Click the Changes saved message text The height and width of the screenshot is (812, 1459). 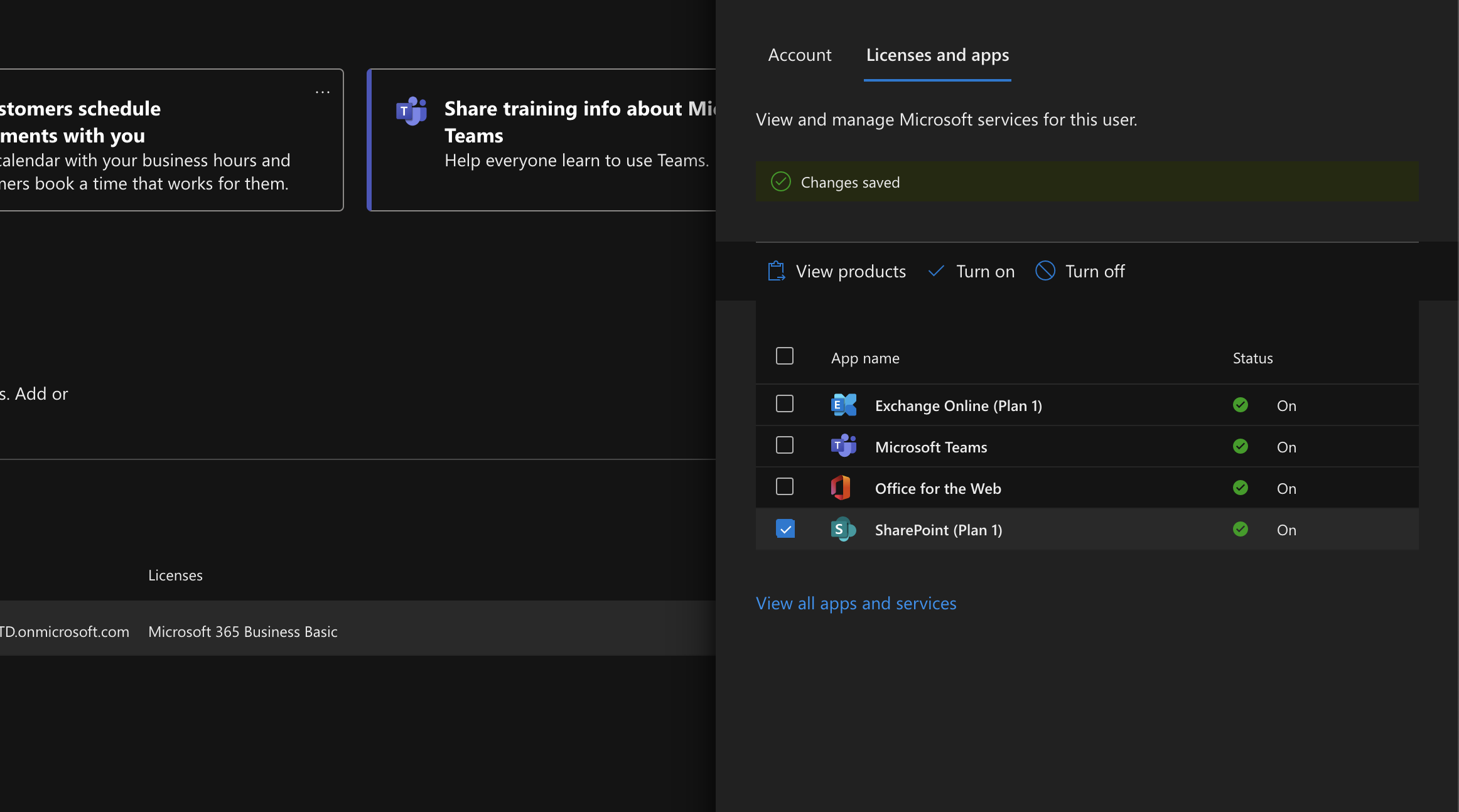850,183
